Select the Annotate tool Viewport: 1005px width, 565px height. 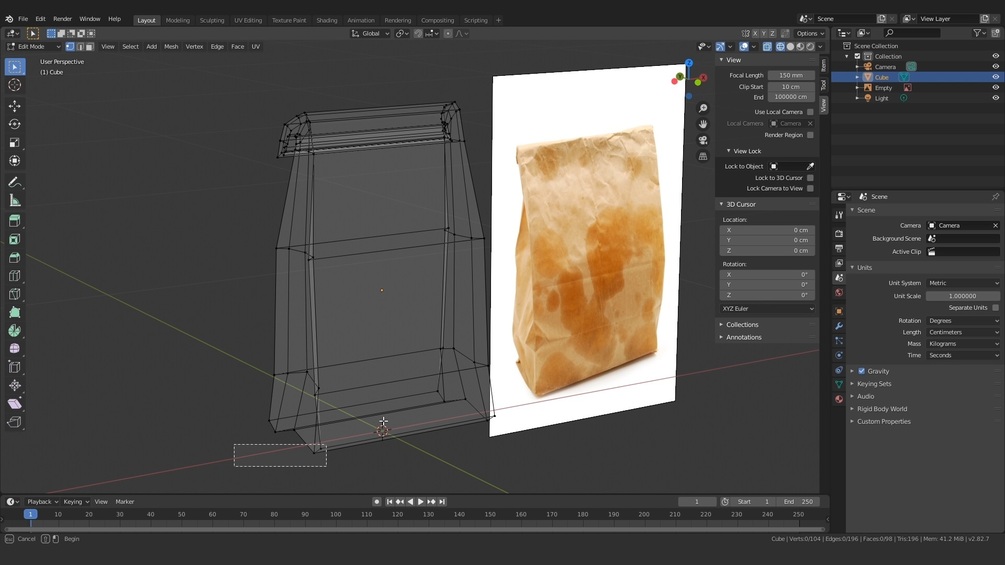[14, 183]
